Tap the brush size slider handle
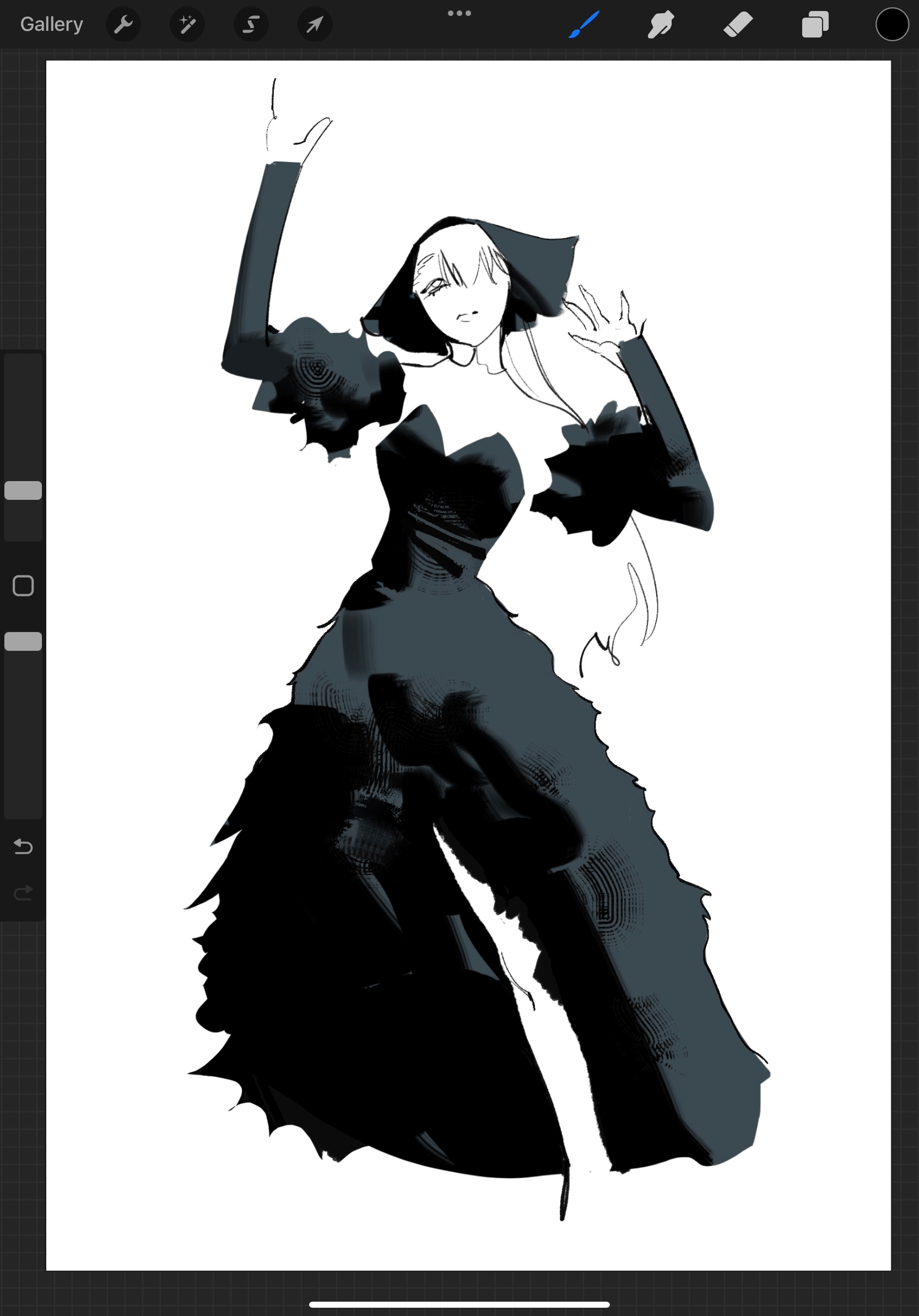 tap(23, 490)
